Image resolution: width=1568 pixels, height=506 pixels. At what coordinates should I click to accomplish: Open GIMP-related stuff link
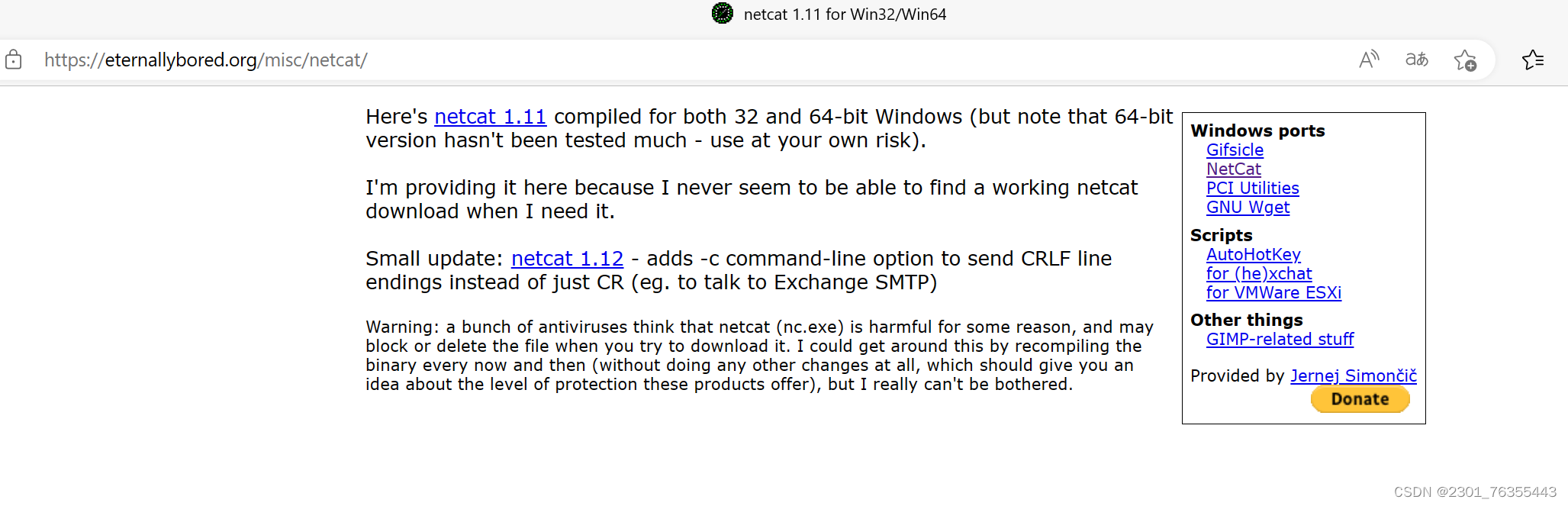click(1280, 340)
